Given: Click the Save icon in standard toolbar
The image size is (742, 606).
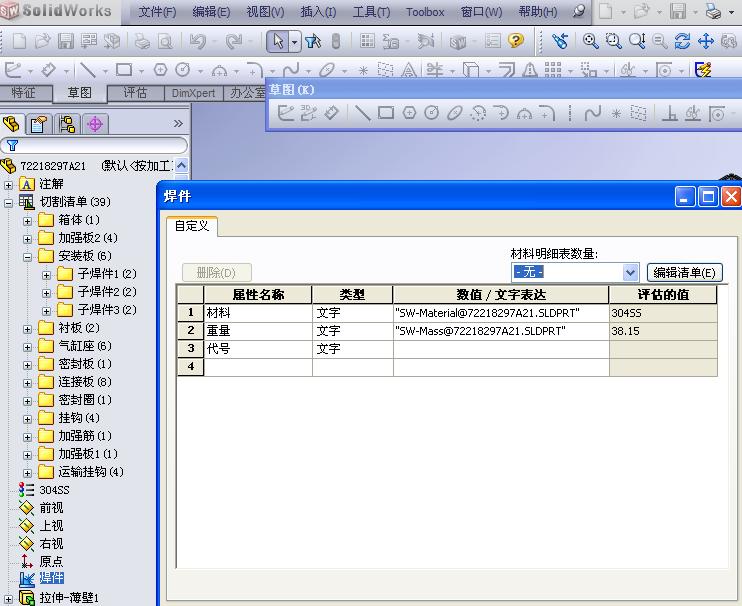Looking at the screenshot, I should [x=66, y=41].
